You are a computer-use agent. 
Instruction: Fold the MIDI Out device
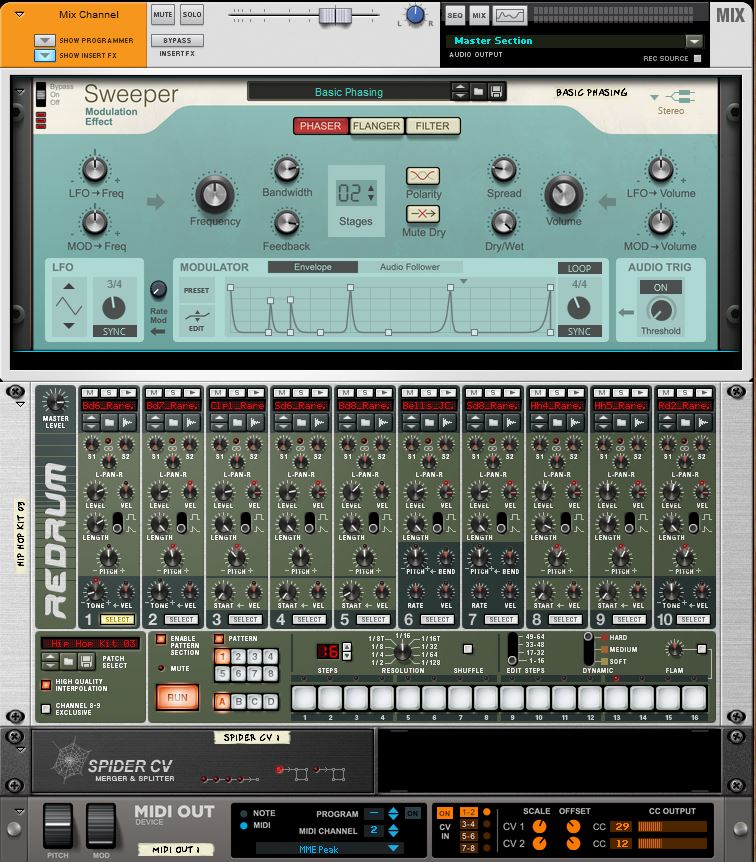(x=19, y=811)
